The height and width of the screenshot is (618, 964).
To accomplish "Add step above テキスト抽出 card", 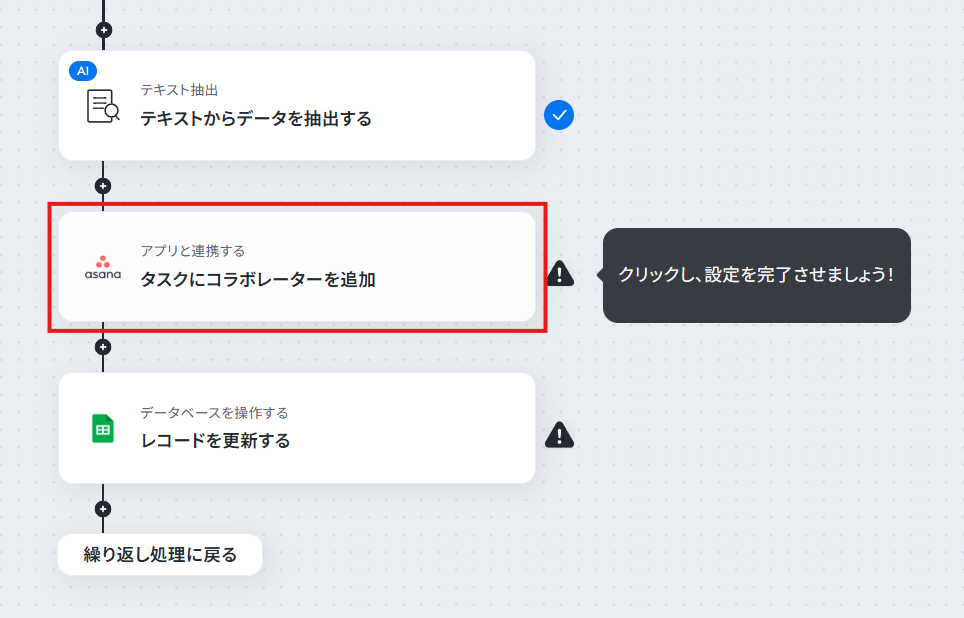I will (103, 30).
